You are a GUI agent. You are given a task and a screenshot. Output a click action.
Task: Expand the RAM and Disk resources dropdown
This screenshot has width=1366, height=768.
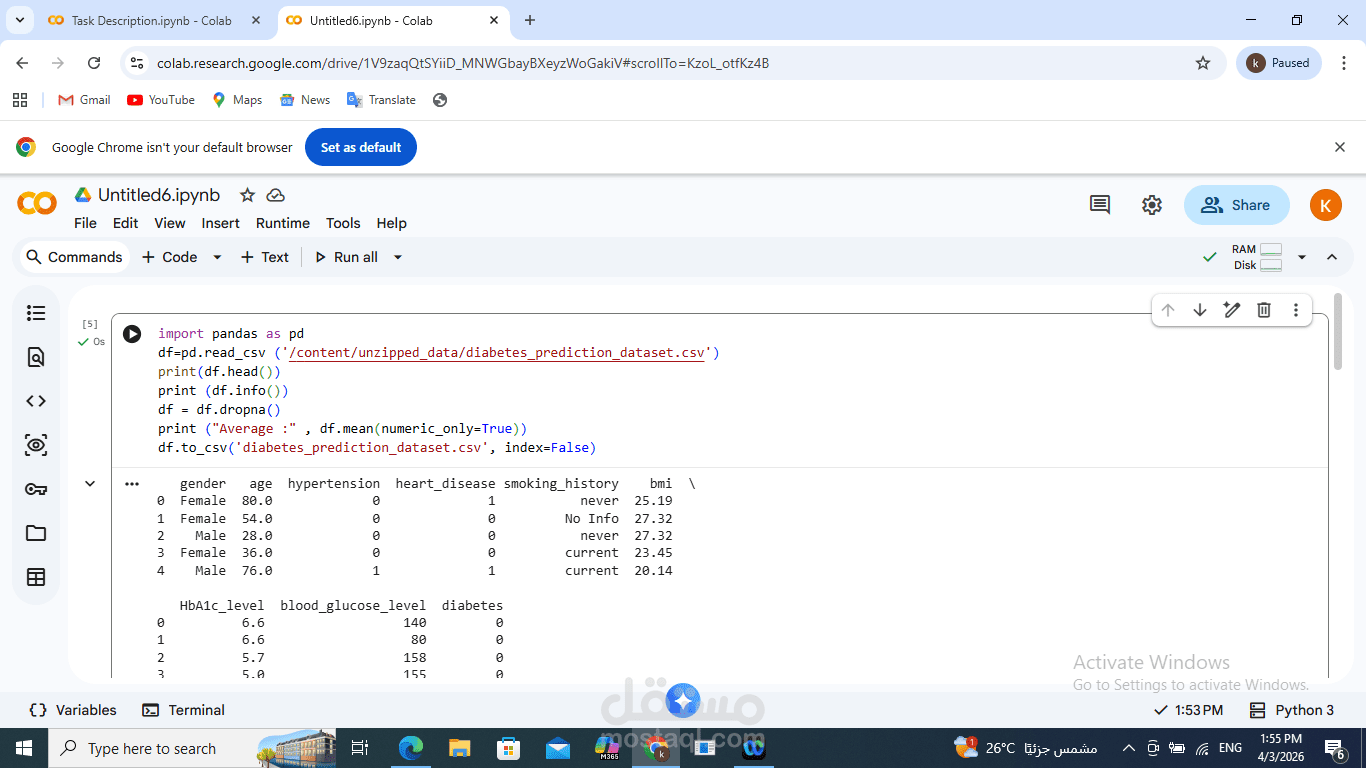click(x=1301, y=257)
